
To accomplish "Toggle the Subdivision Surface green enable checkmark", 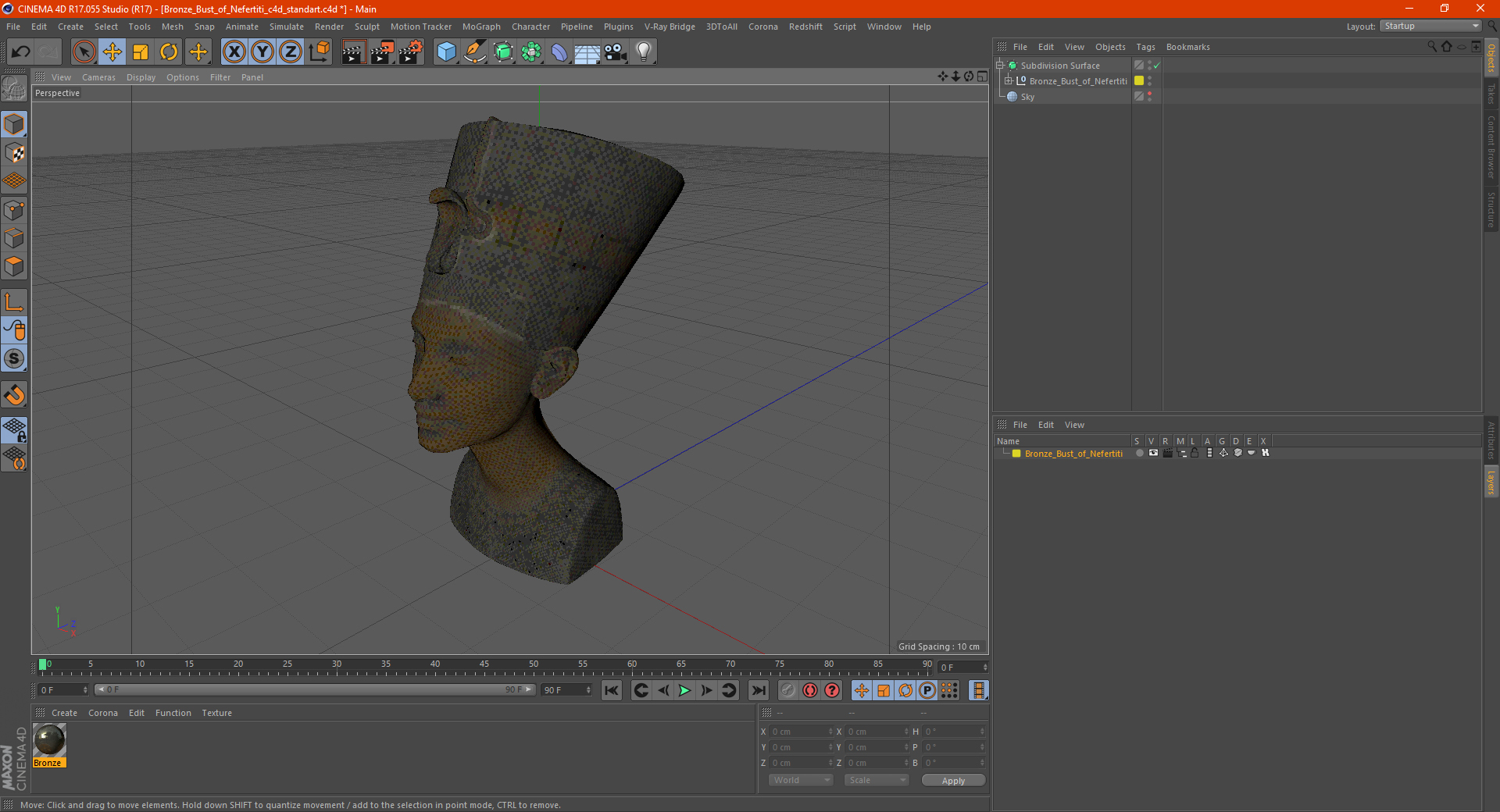I will [1157, 66].
